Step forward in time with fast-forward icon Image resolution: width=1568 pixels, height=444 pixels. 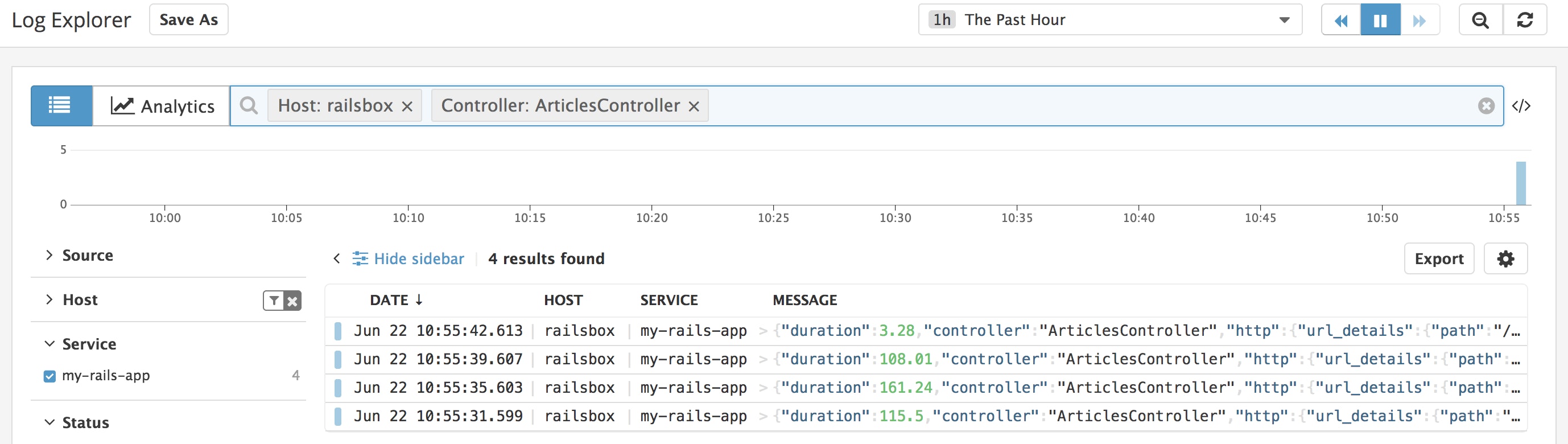click(x=1420, y=20)
